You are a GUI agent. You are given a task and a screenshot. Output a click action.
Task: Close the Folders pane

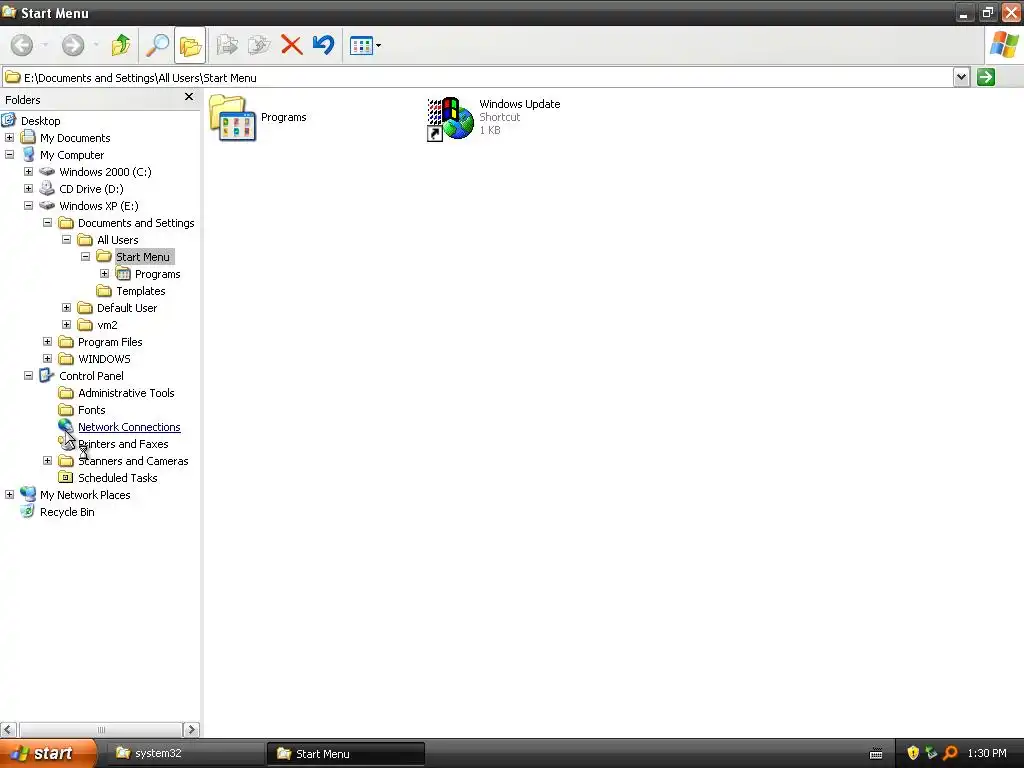click(x=189, y=97)
